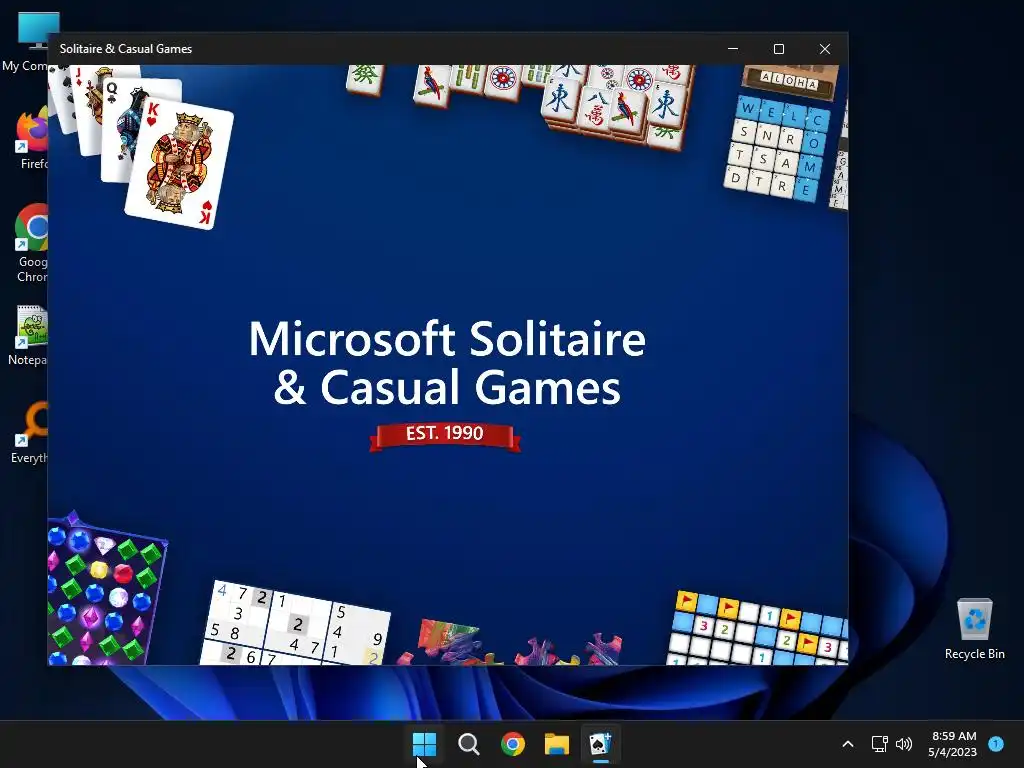Click the Solitaire & Casual Games title text
The height and width of the screenshot is (768, 1024).
point(125,49)
